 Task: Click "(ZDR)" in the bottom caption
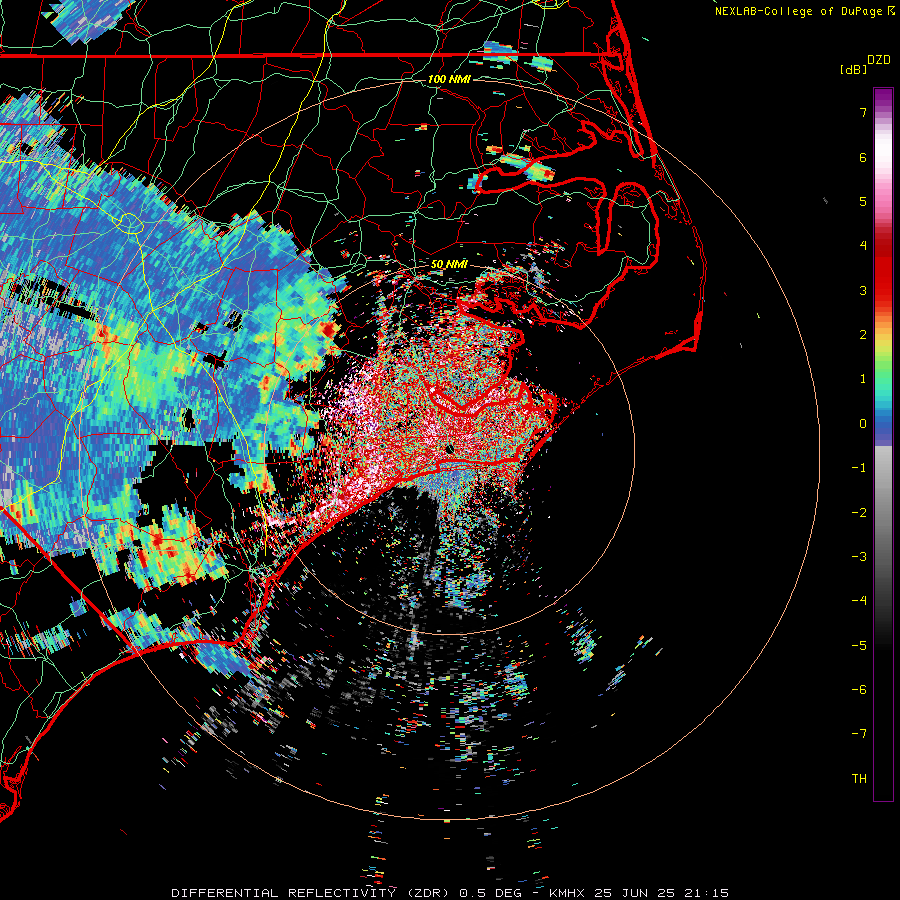[x=428, y=893]
